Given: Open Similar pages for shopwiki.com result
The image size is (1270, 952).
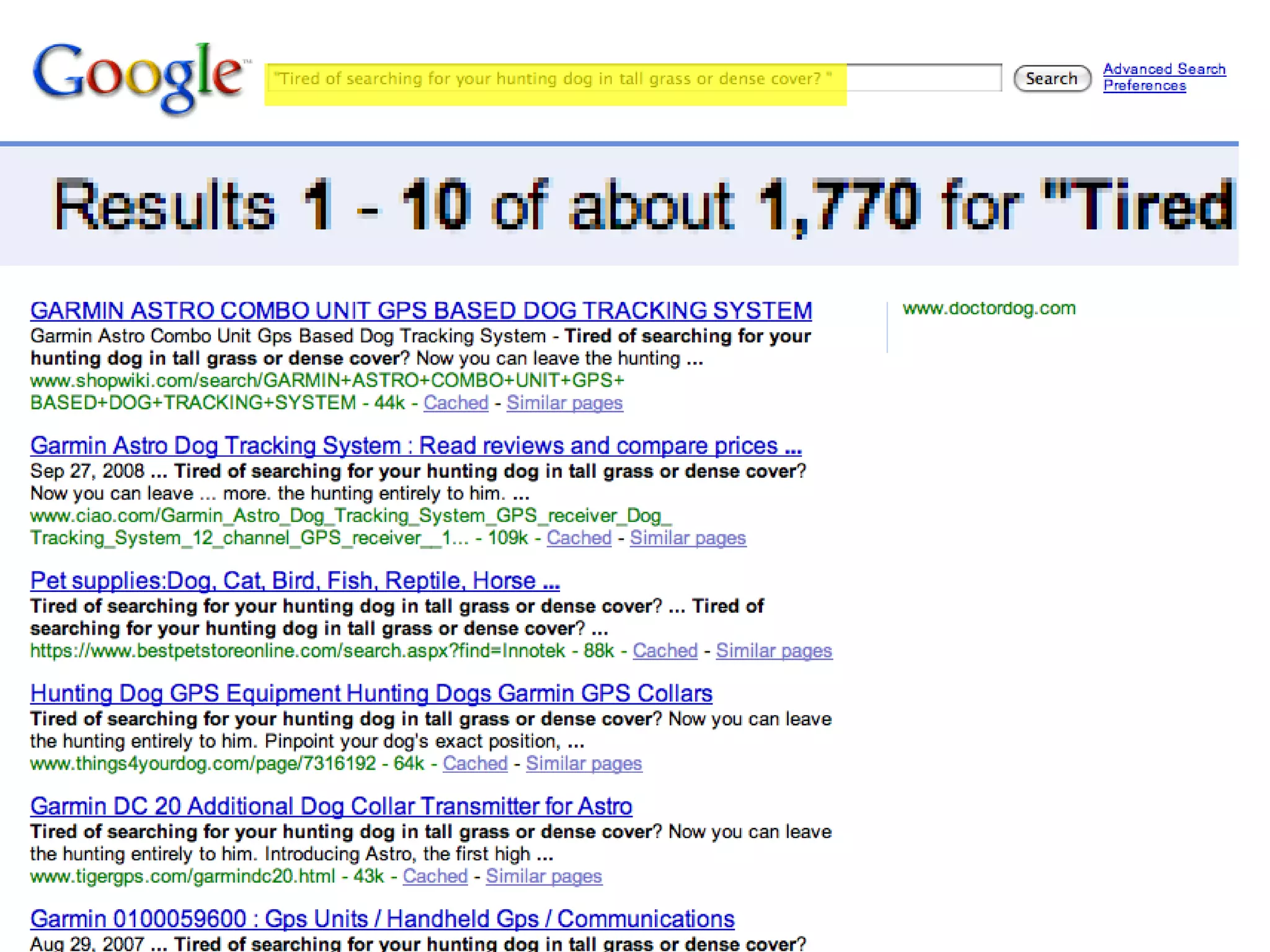Looking at the screenshot, I should (x=564, y=403).
